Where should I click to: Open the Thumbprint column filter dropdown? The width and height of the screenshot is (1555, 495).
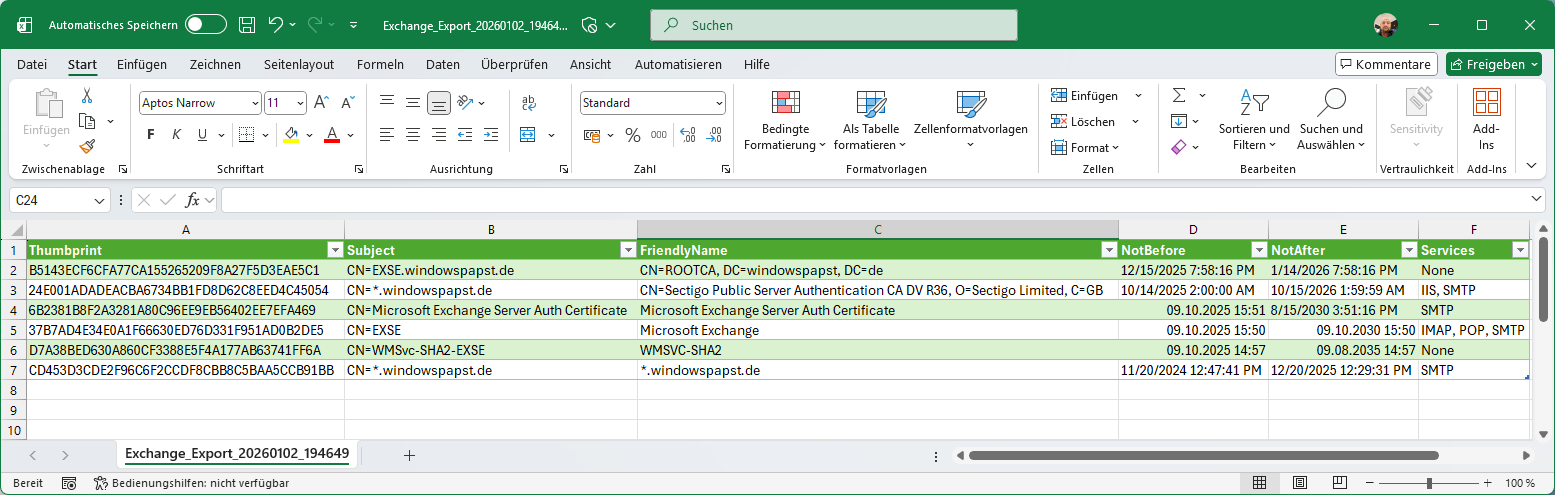tap(335, 250)
